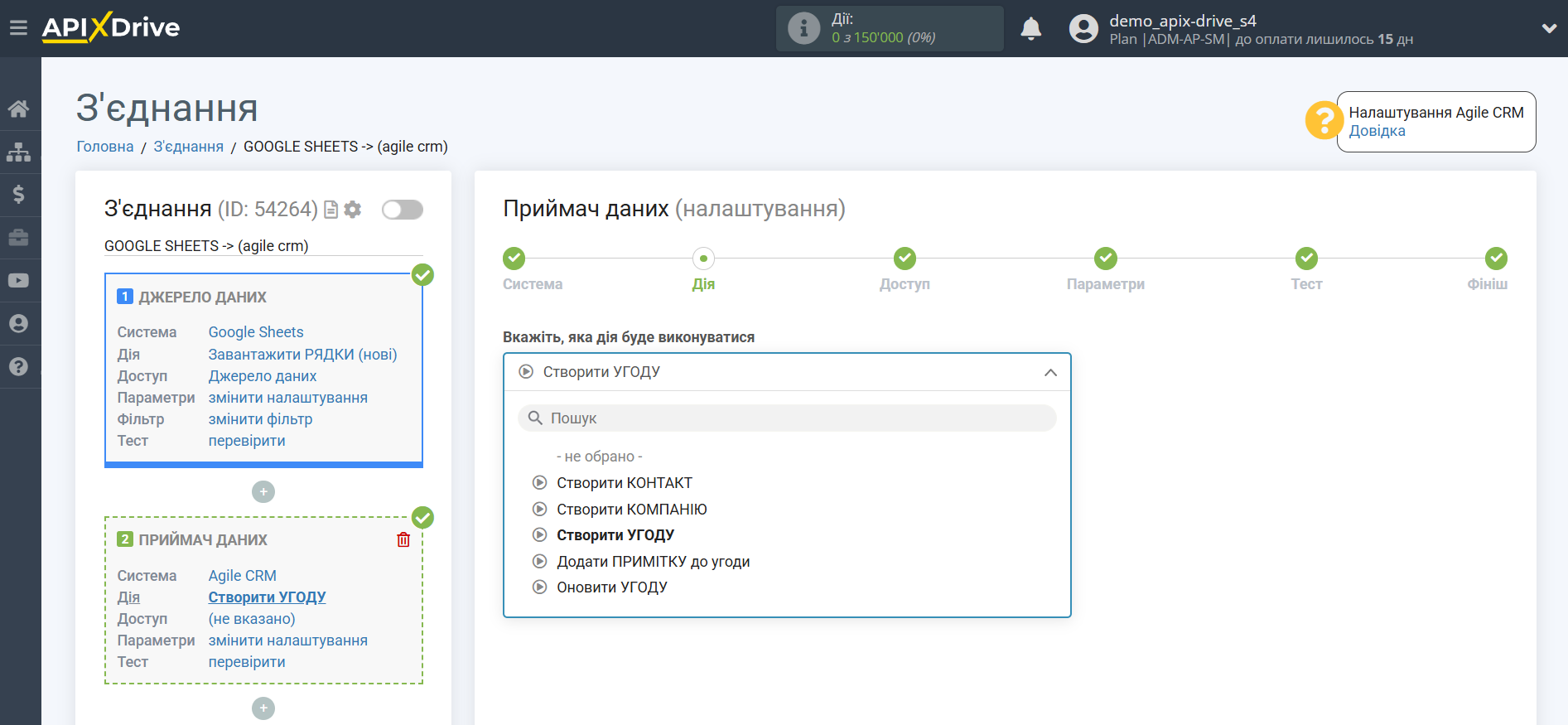This screenshot has height=725, width=1568.
Task: Select Створити КОНТАКТ option
Action: coord(625,483)
